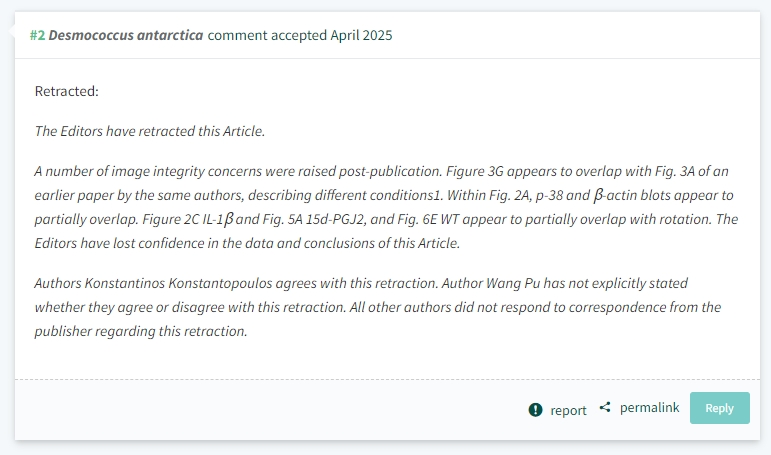Select 'The Editors have retracted this Article' line
This screenshot has width=771, height=455.
point(149,131)
